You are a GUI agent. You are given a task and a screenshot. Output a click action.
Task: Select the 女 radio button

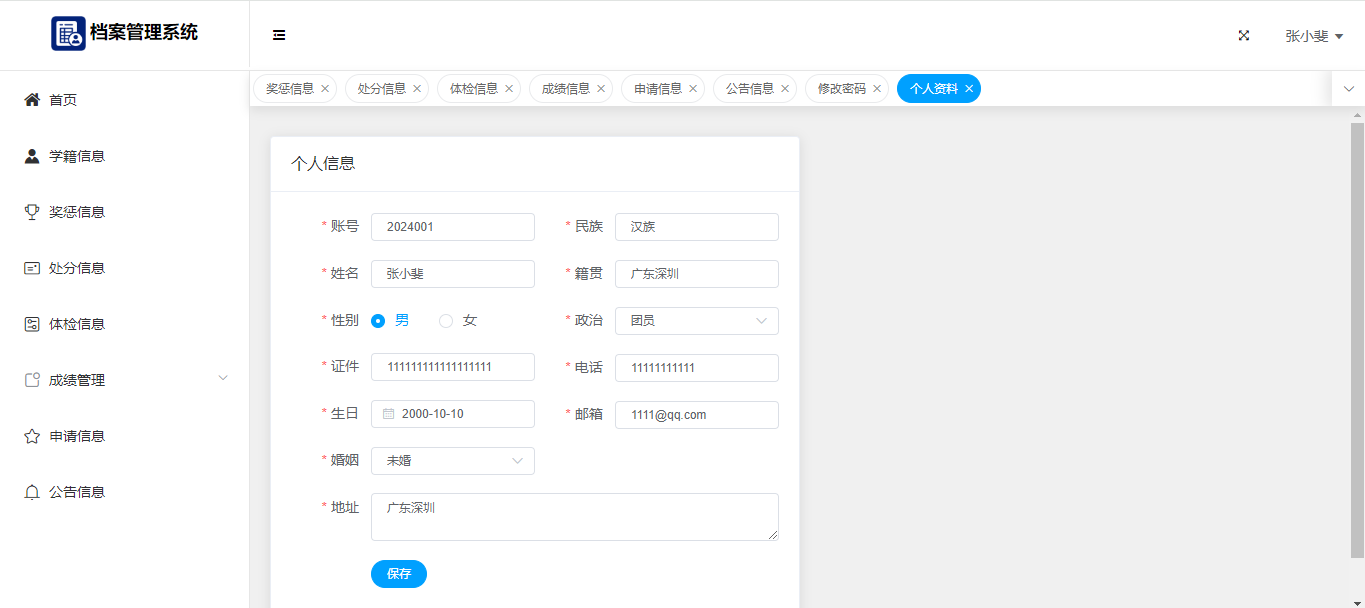click(446, 321)
